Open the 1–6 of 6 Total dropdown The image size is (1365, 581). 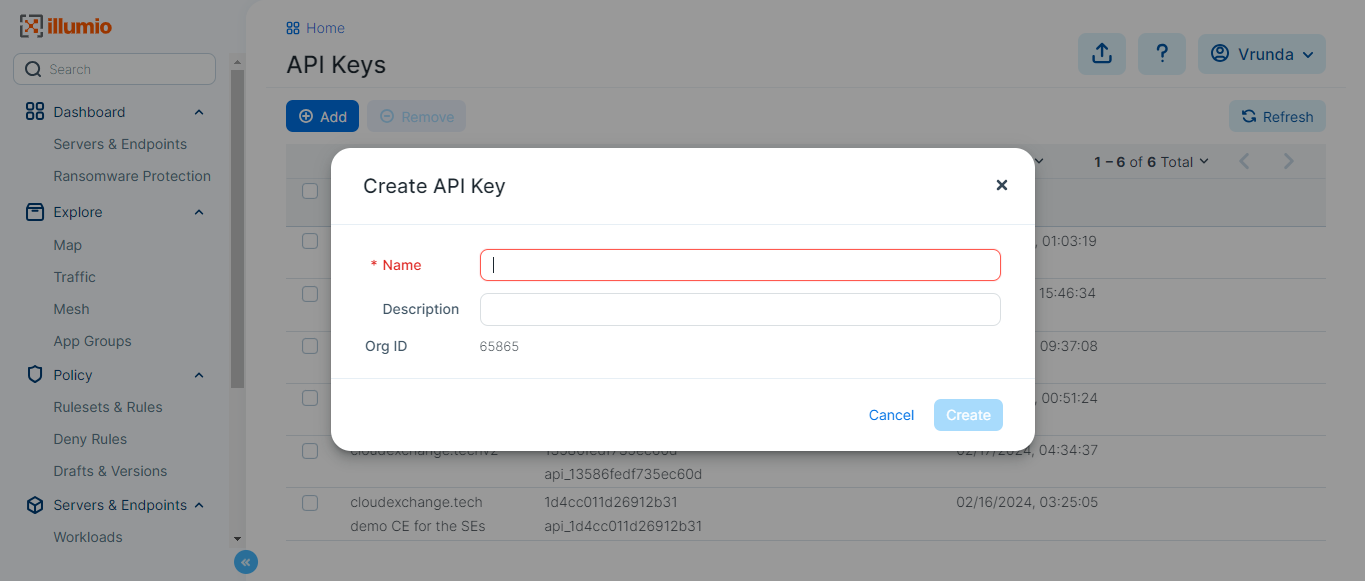point(1151,161)
